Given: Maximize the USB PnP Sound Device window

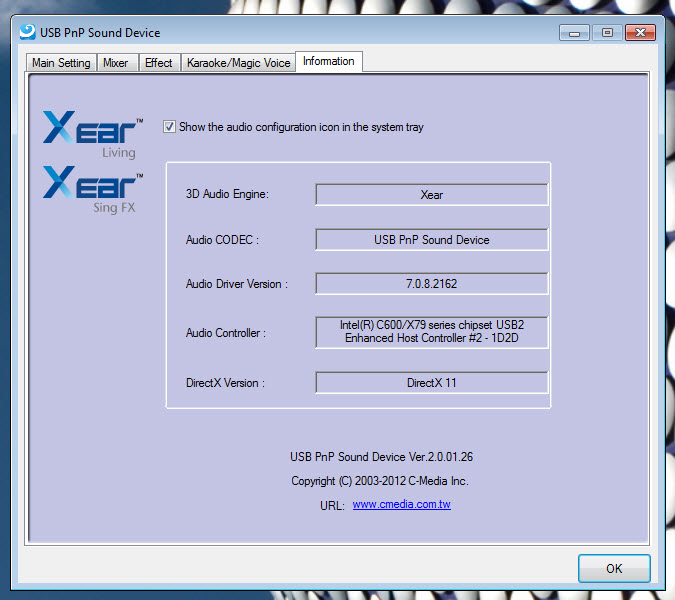Looking at the screenshot, I should point(607,33).
